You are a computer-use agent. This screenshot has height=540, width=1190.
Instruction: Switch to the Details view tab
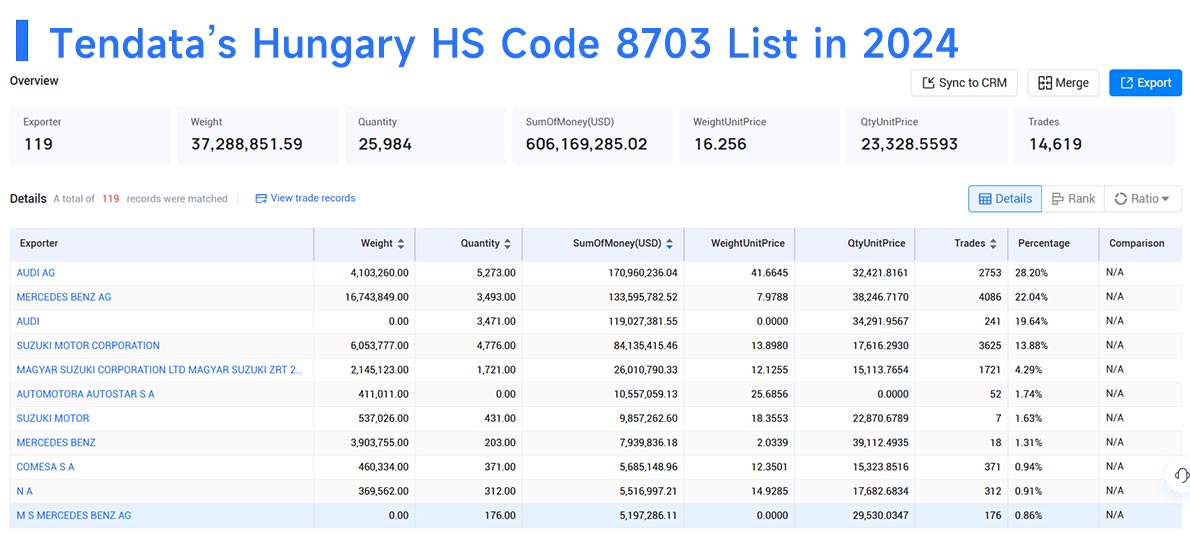coord(1005,199)
